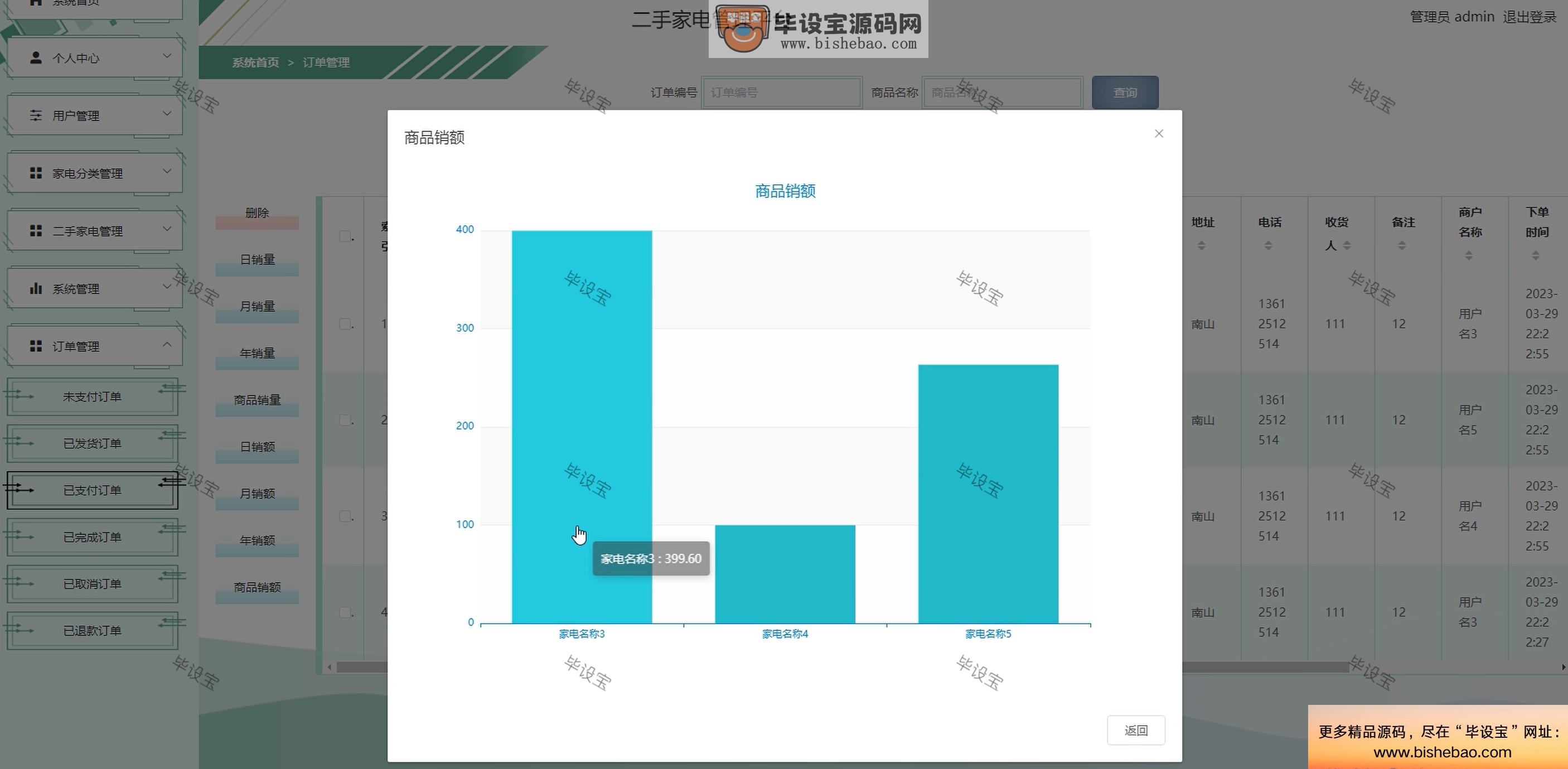1568x769 pixels.
Task: Click the 订单管理 grid icon
Action: tap(36, 346)
